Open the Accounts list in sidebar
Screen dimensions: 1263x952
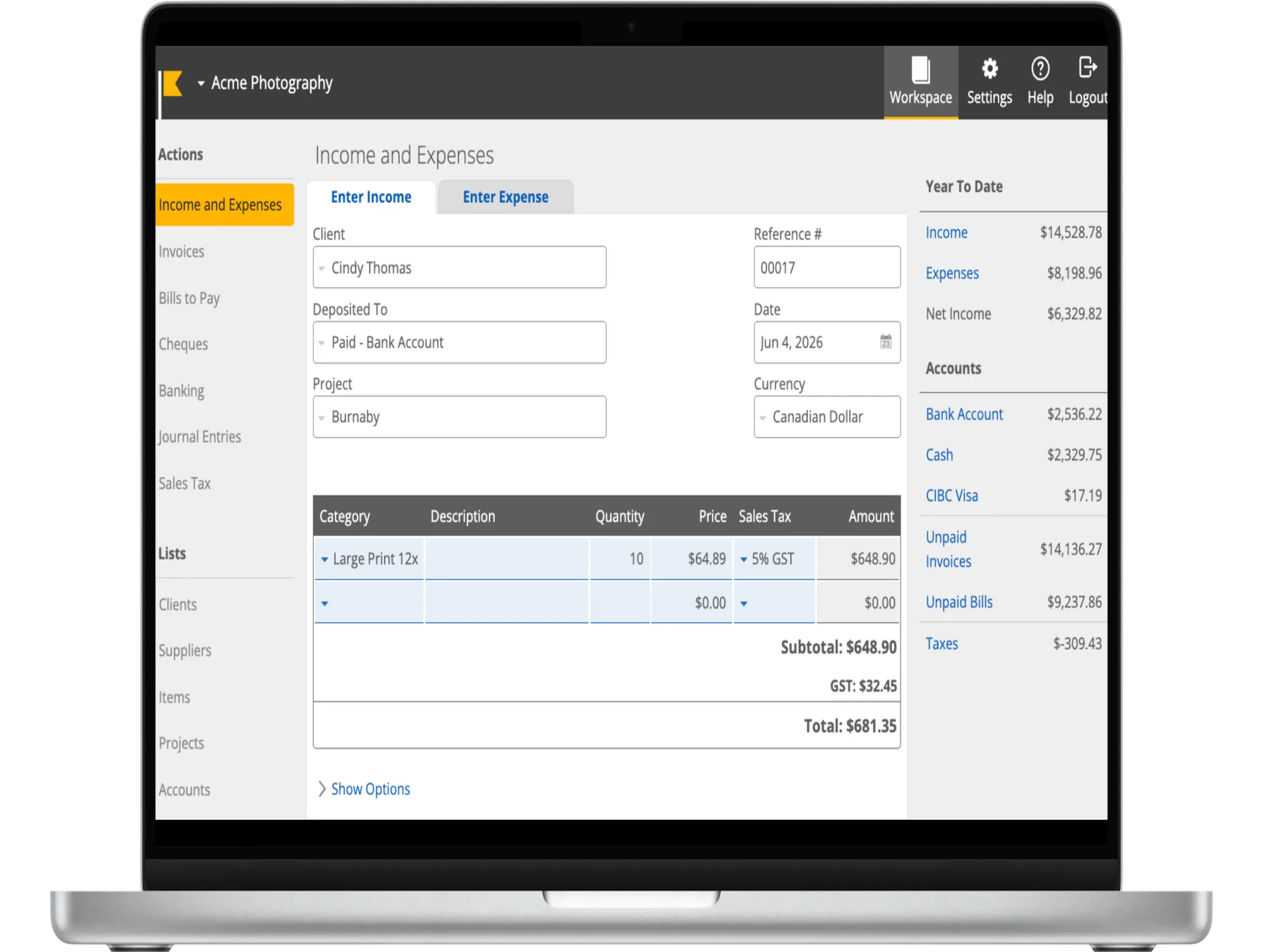click(x=184, y=790)
